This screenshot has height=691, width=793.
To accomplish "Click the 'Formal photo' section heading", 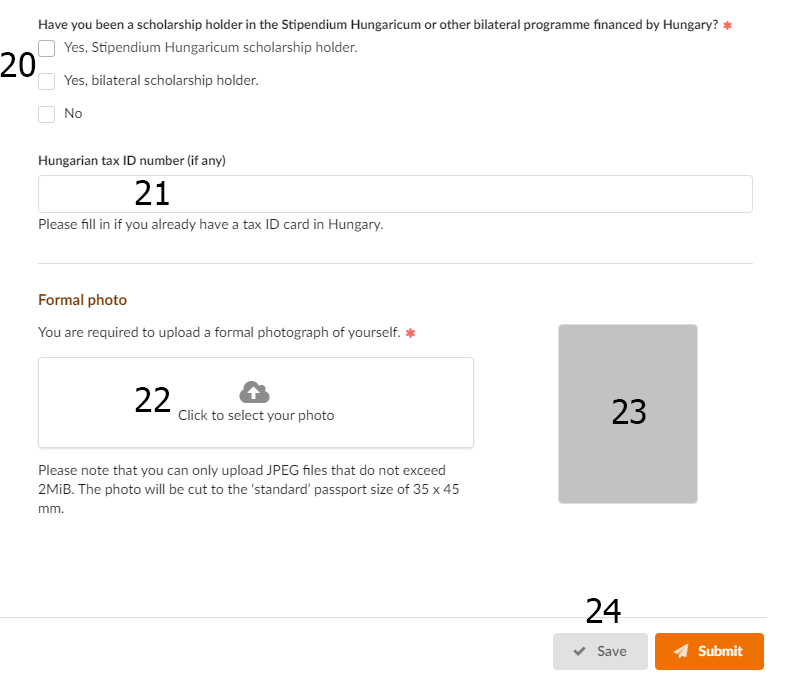I will click(82, 299).
